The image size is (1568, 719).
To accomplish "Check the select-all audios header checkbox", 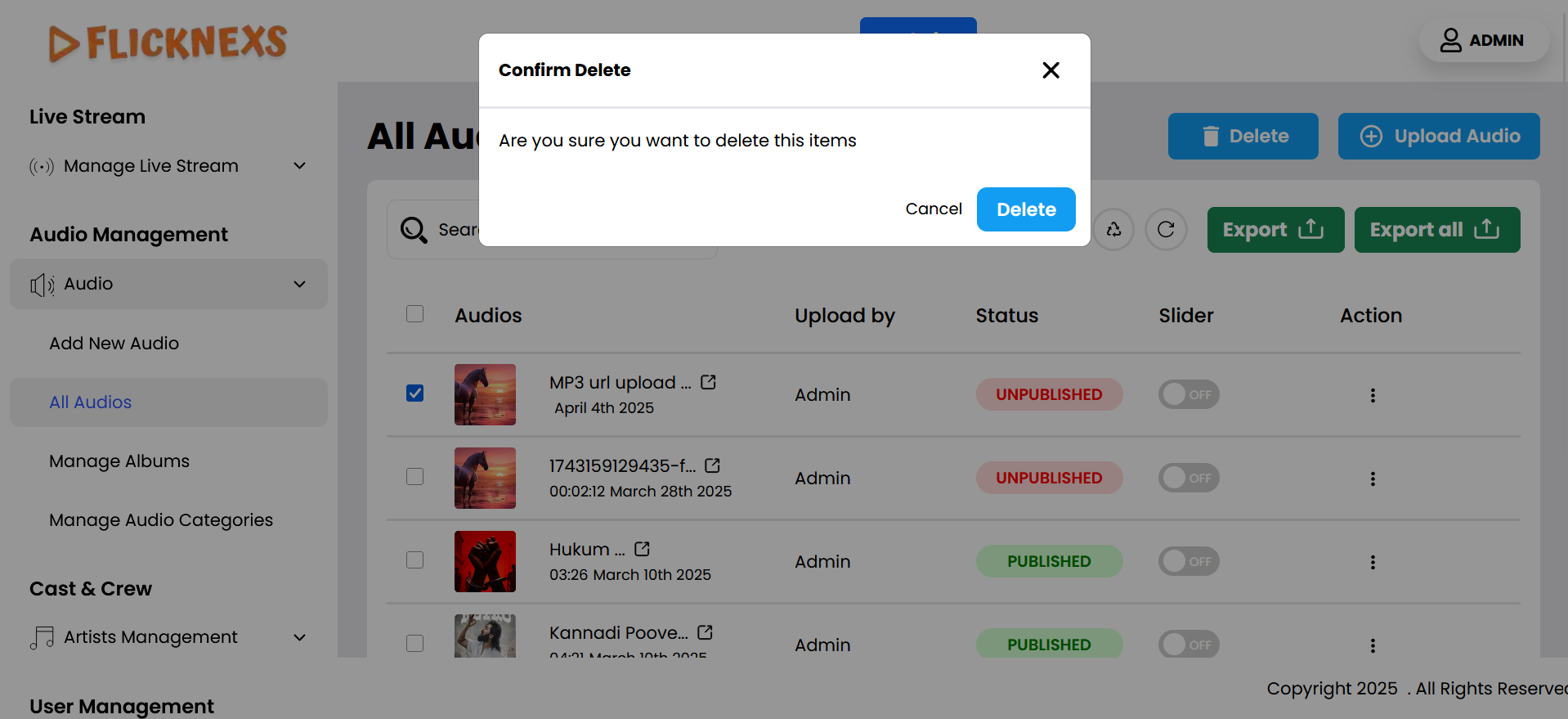I will tap(415, 314).
